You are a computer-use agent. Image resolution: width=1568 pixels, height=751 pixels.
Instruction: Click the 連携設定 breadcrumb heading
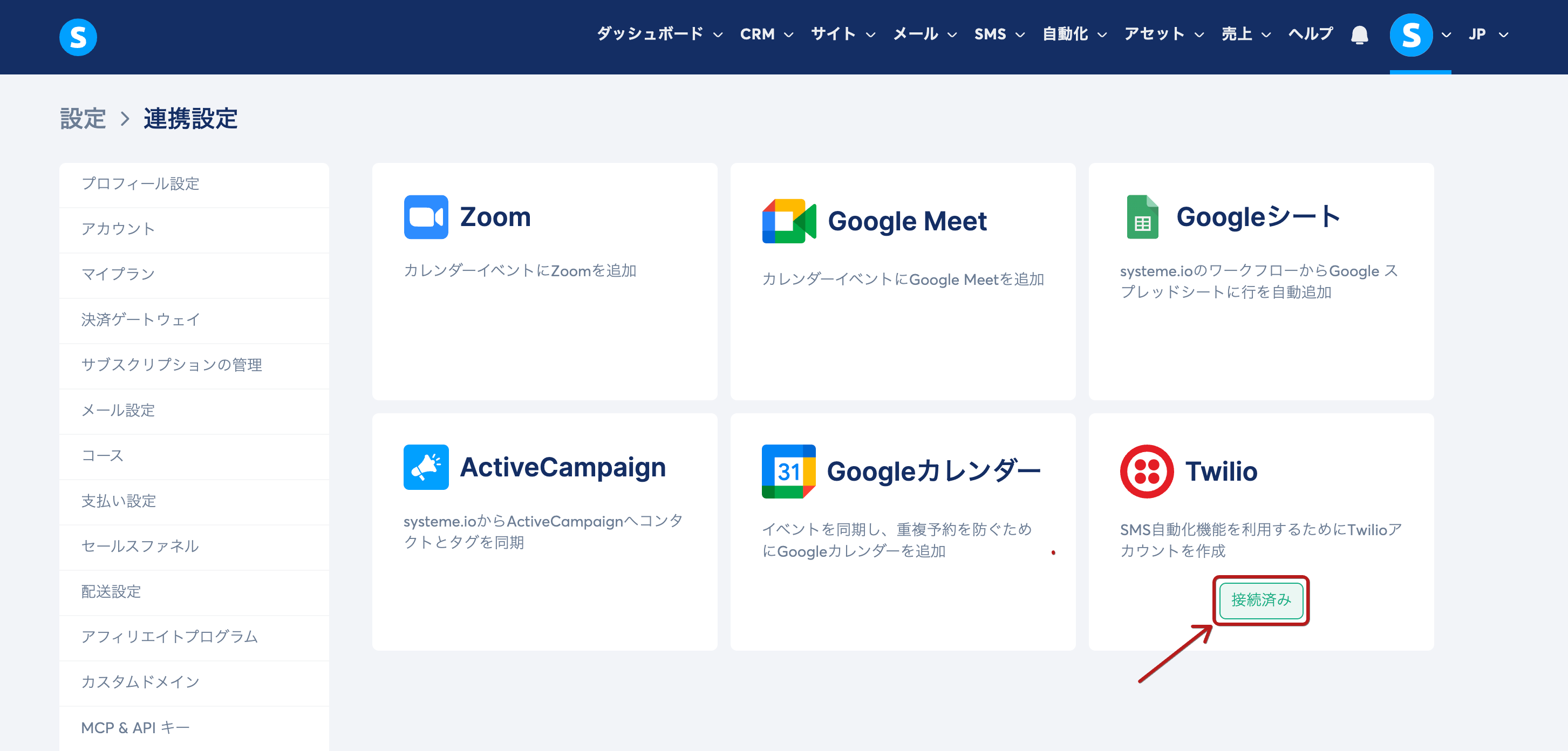190,119
